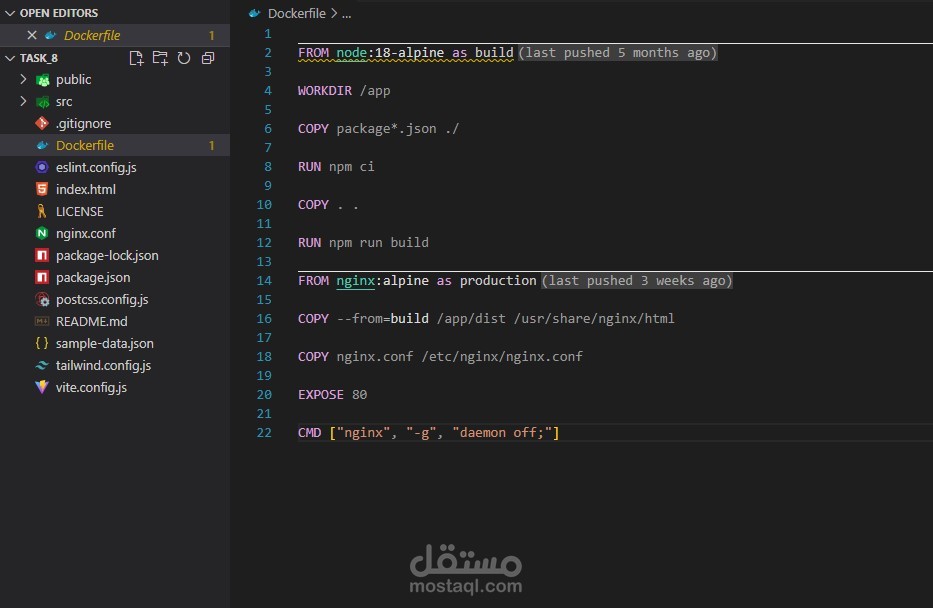The height and width of the screenshot is (608, 933).
Task: Open README.md in the explorer
Action: 91,321
